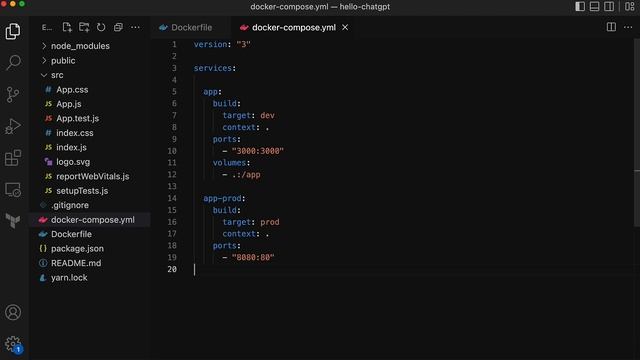640x360 pixels.
Task: Open App.css in the file tree
Action: pos(72,89)
